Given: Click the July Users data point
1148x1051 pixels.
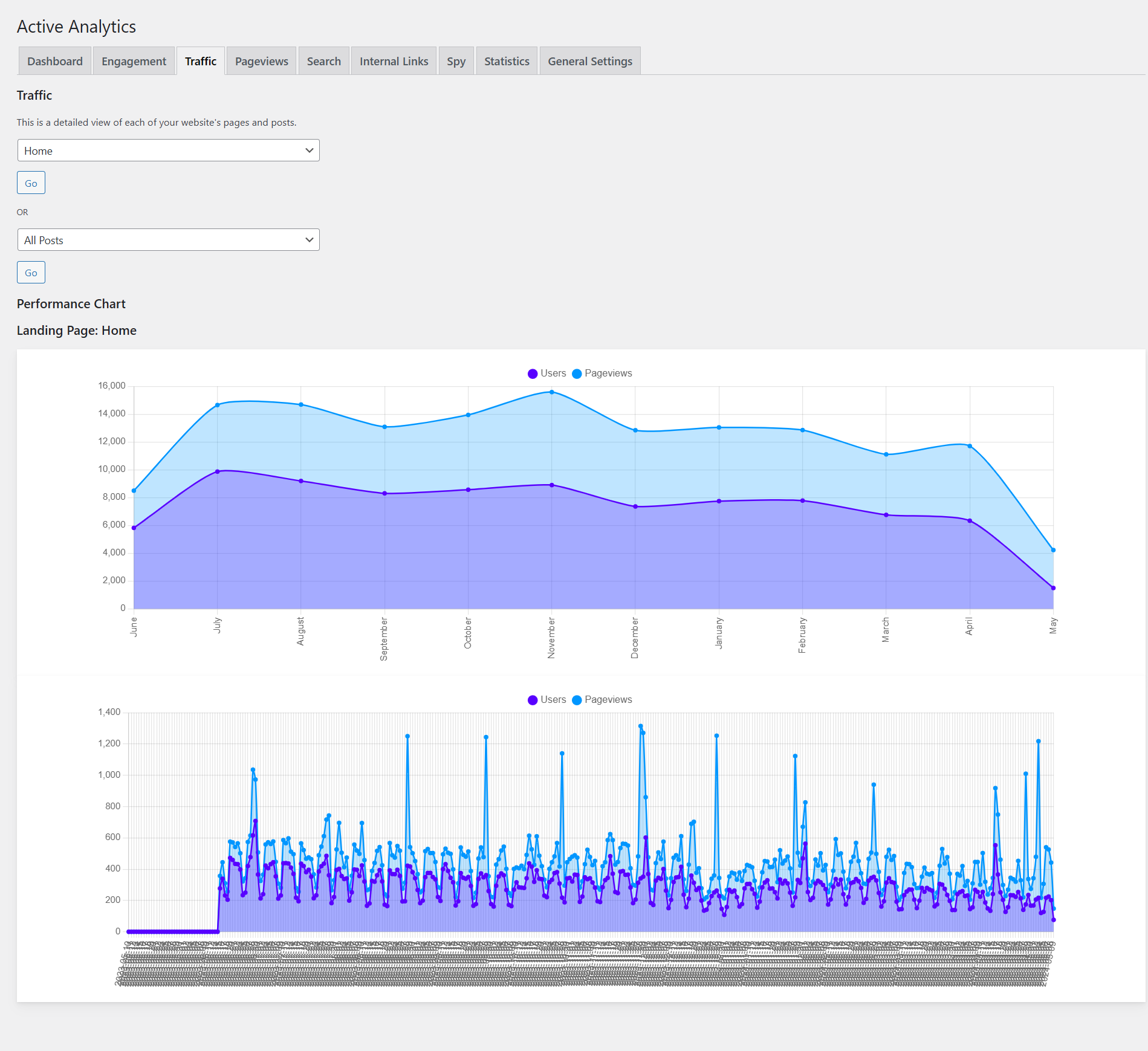Looking at the screenshot, I should [x=218, y=471].
